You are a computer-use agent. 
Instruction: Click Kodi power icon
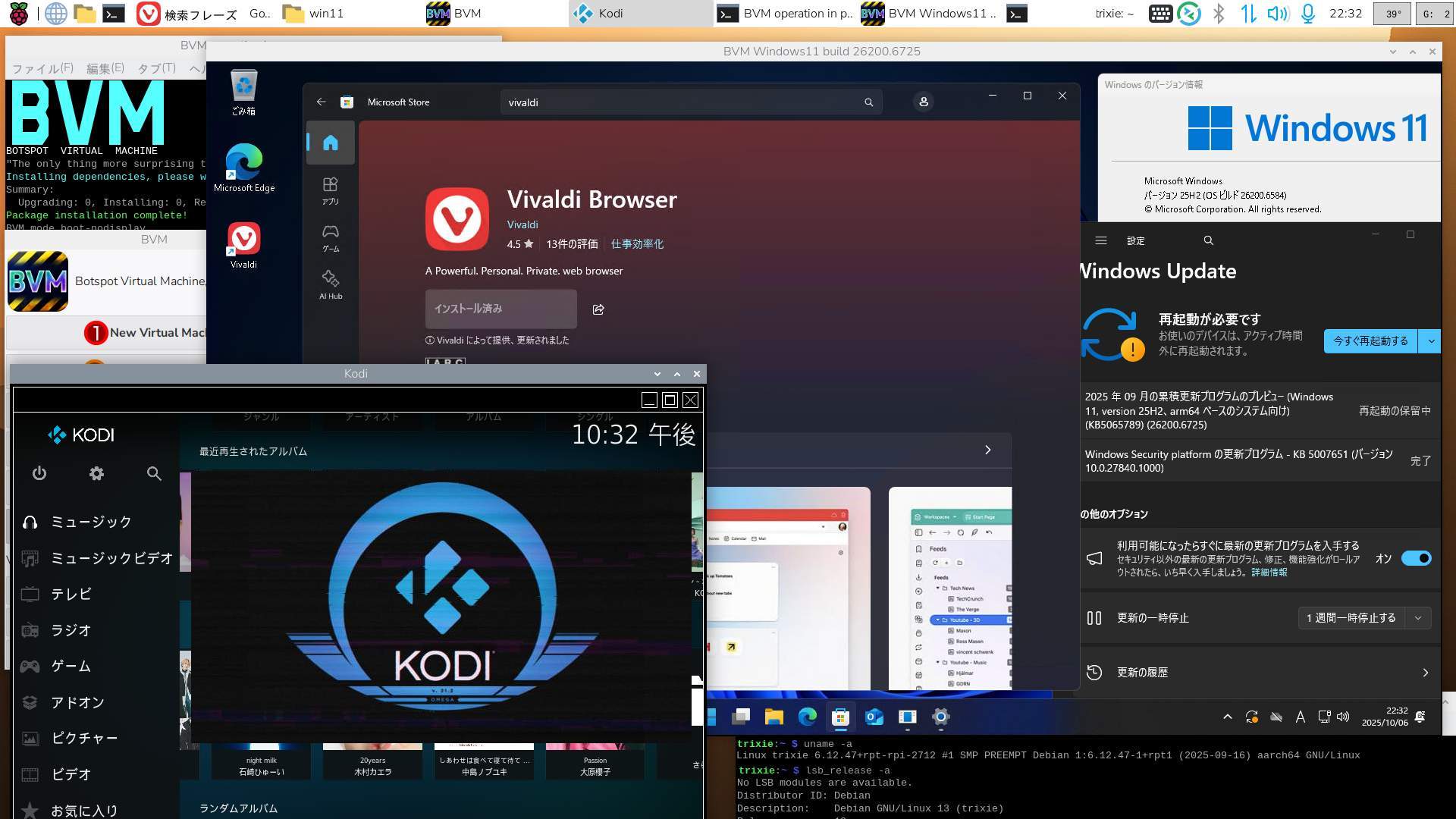39,474
